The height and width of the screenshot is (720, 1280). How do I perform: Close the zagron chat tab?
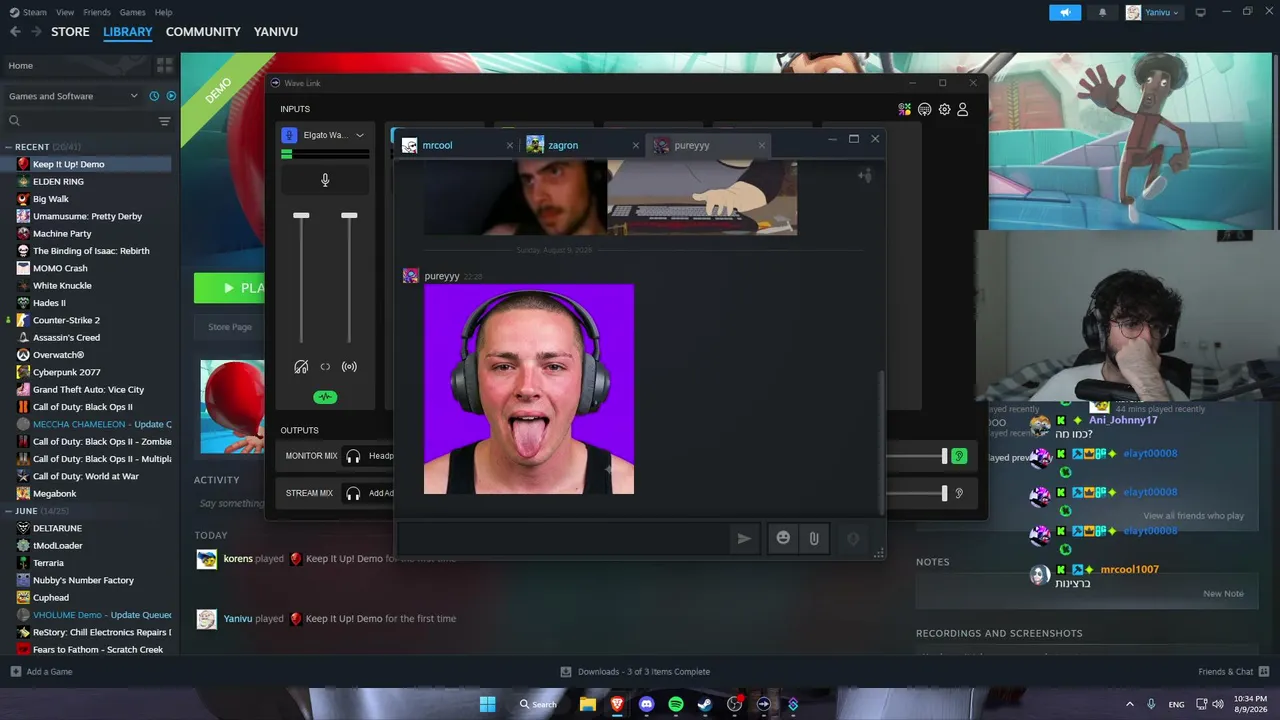[x=636, y=145]
